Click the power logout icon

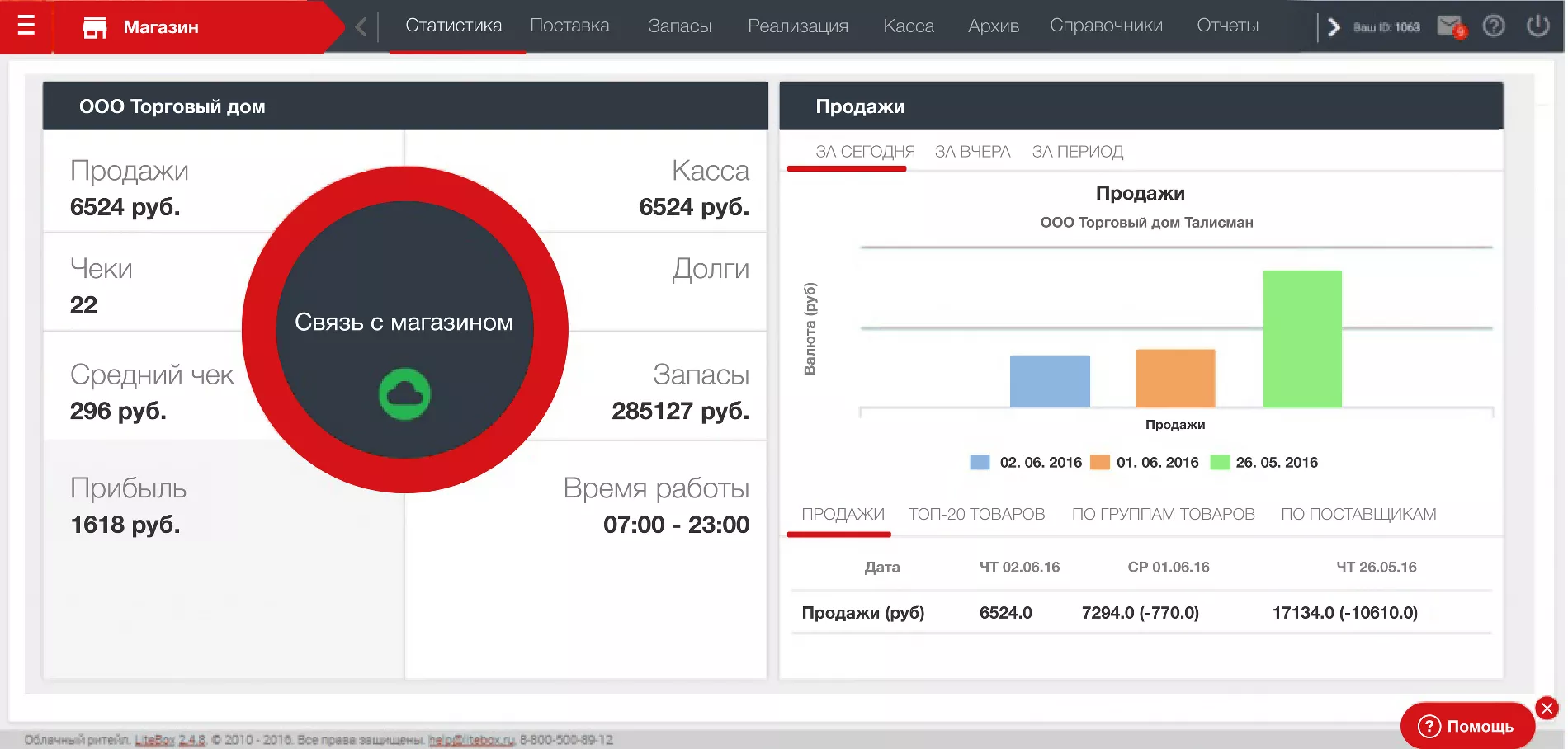1537,26
